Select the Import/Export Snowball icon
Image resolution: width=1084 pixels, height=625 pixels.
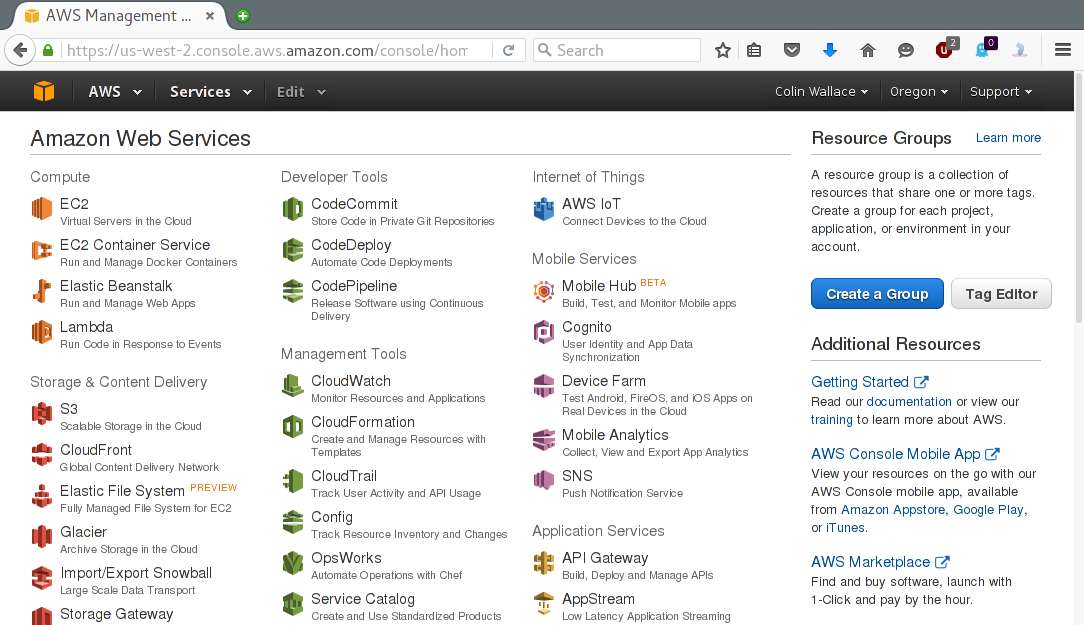[41, 577]
